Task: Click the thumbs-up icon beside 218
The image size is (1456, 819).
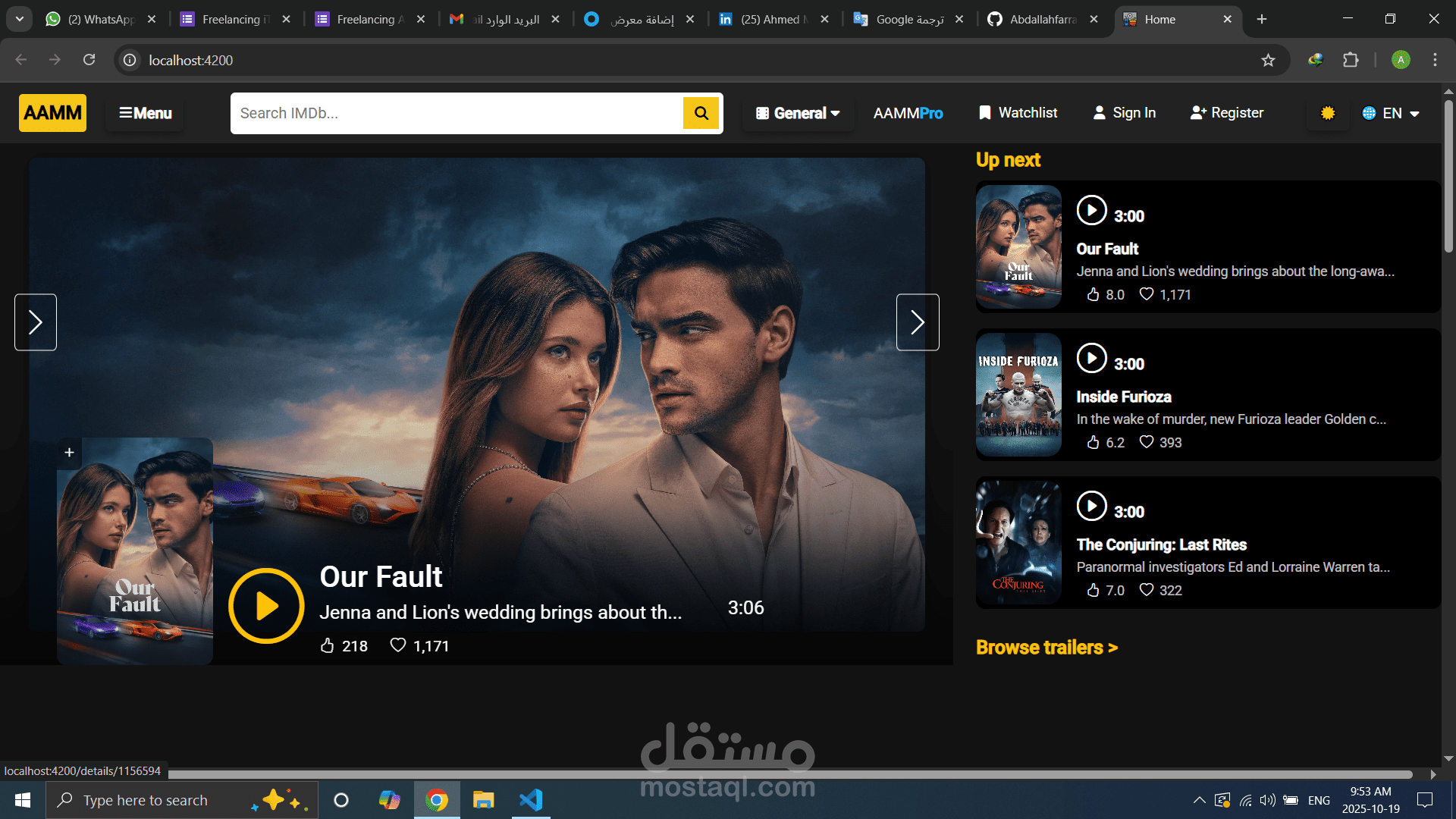Action: [327, 646]
